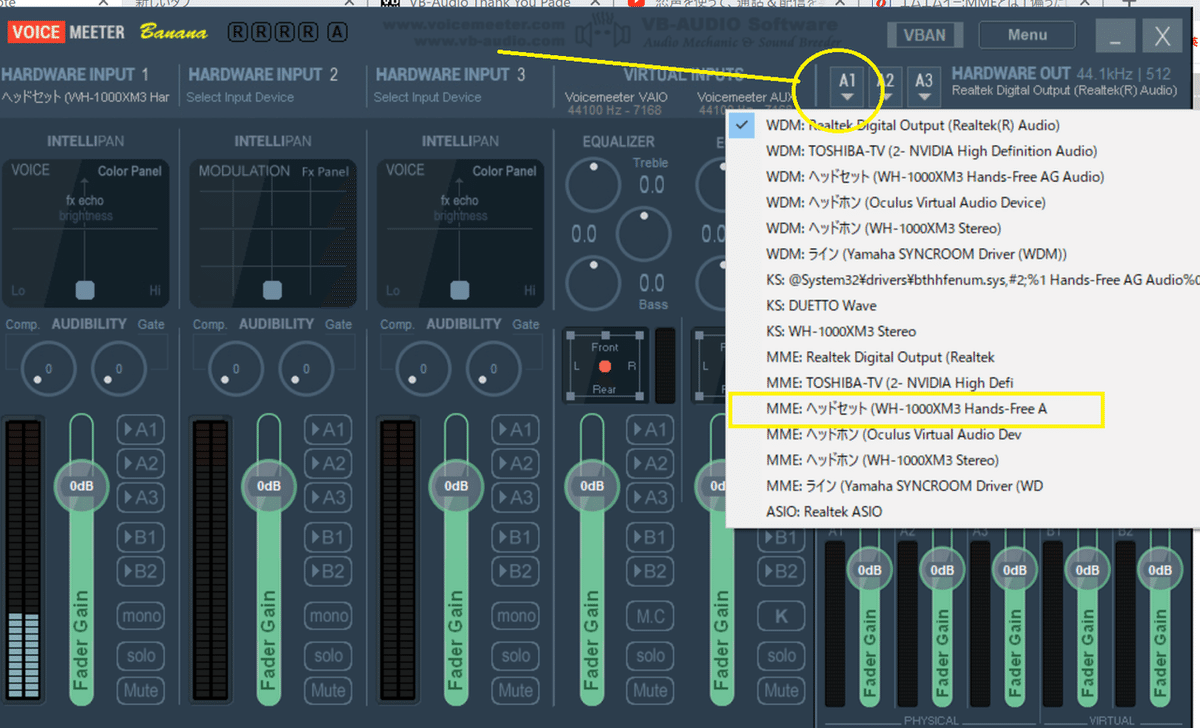Toggle M.C button on VAIO strip
This screenshot has height=728, width=1200.
point(650,616)
